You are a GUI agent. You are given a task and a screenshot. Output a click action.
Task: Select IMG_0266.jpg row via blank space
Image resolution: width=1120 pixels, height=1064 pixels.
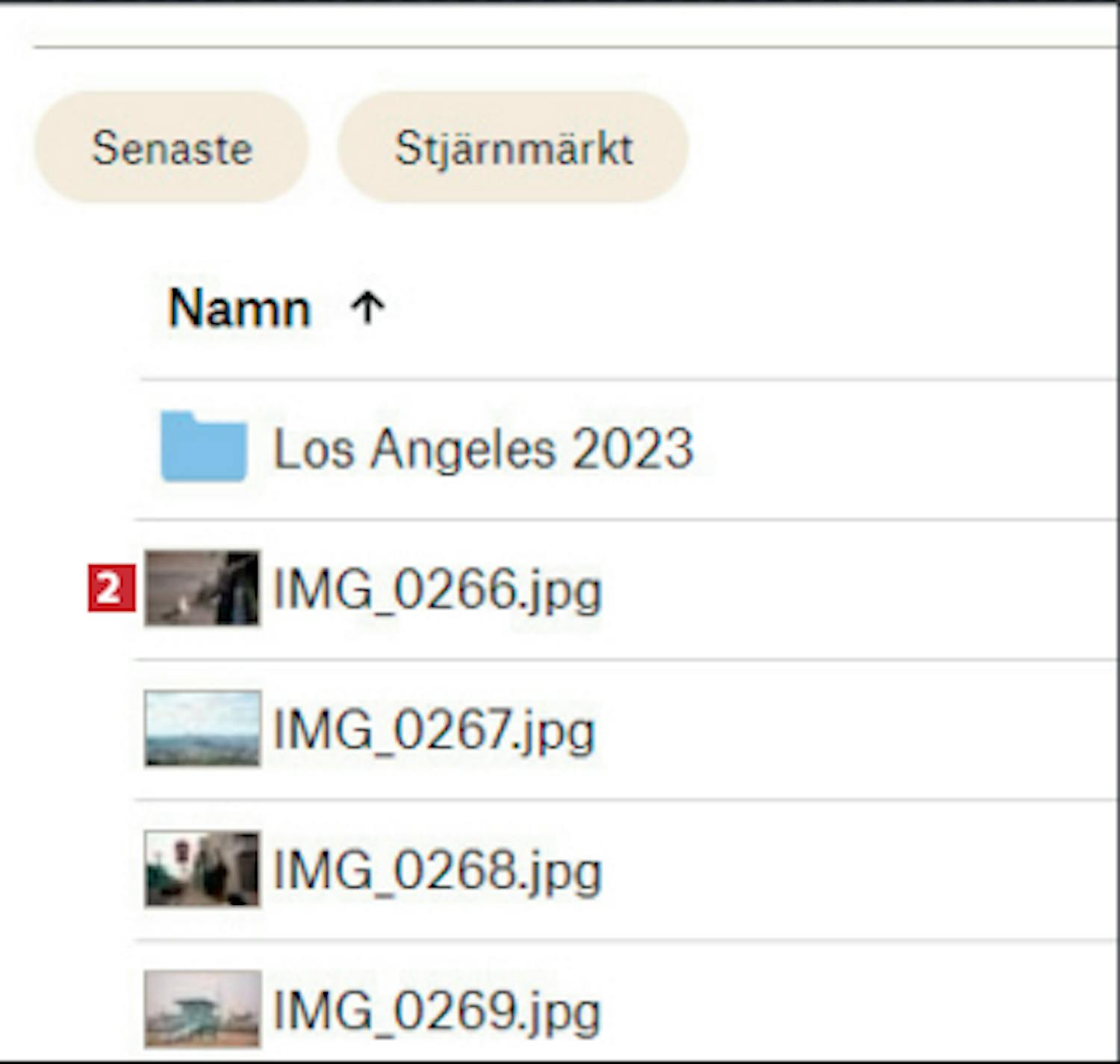(x=859, y=590)
